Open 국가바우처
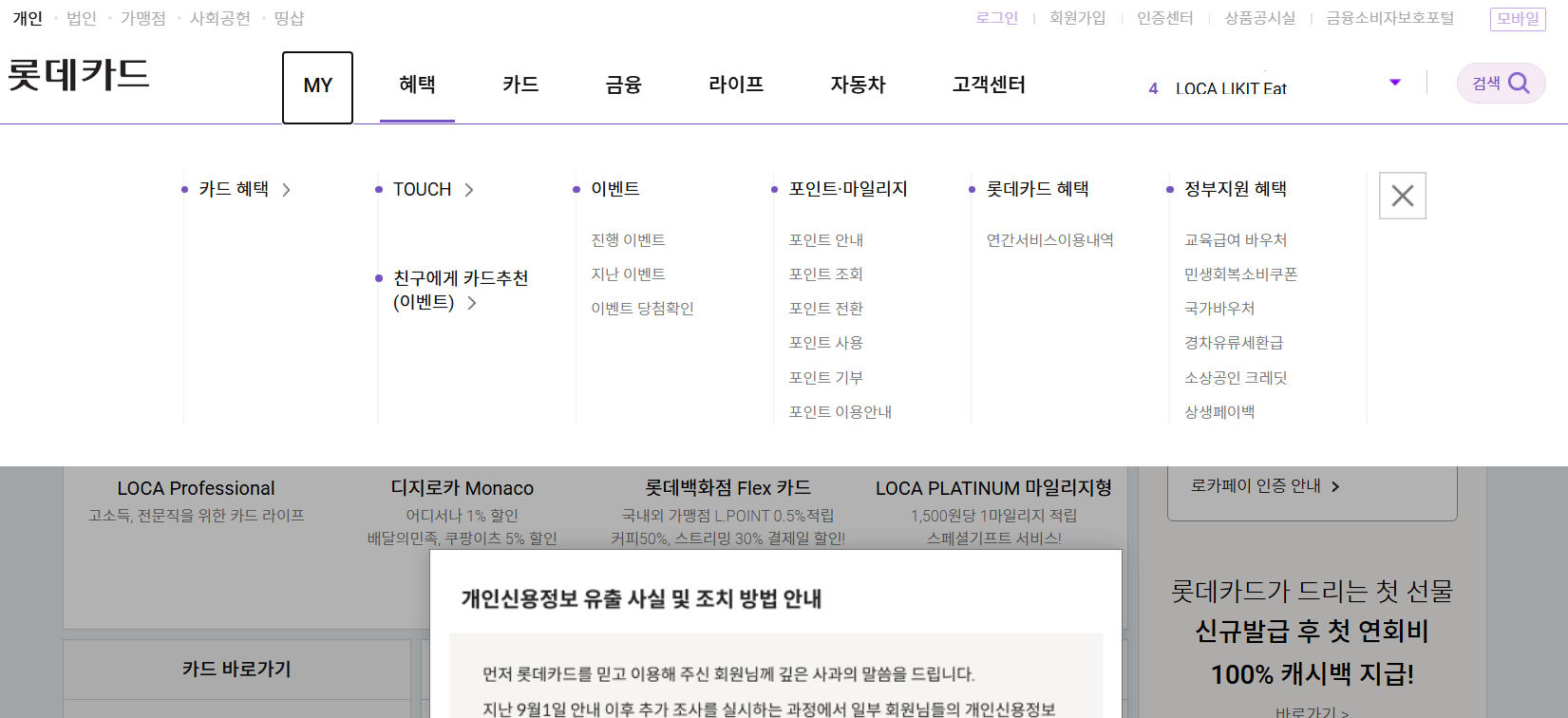1568x718 pixels. coord(1219,309)
